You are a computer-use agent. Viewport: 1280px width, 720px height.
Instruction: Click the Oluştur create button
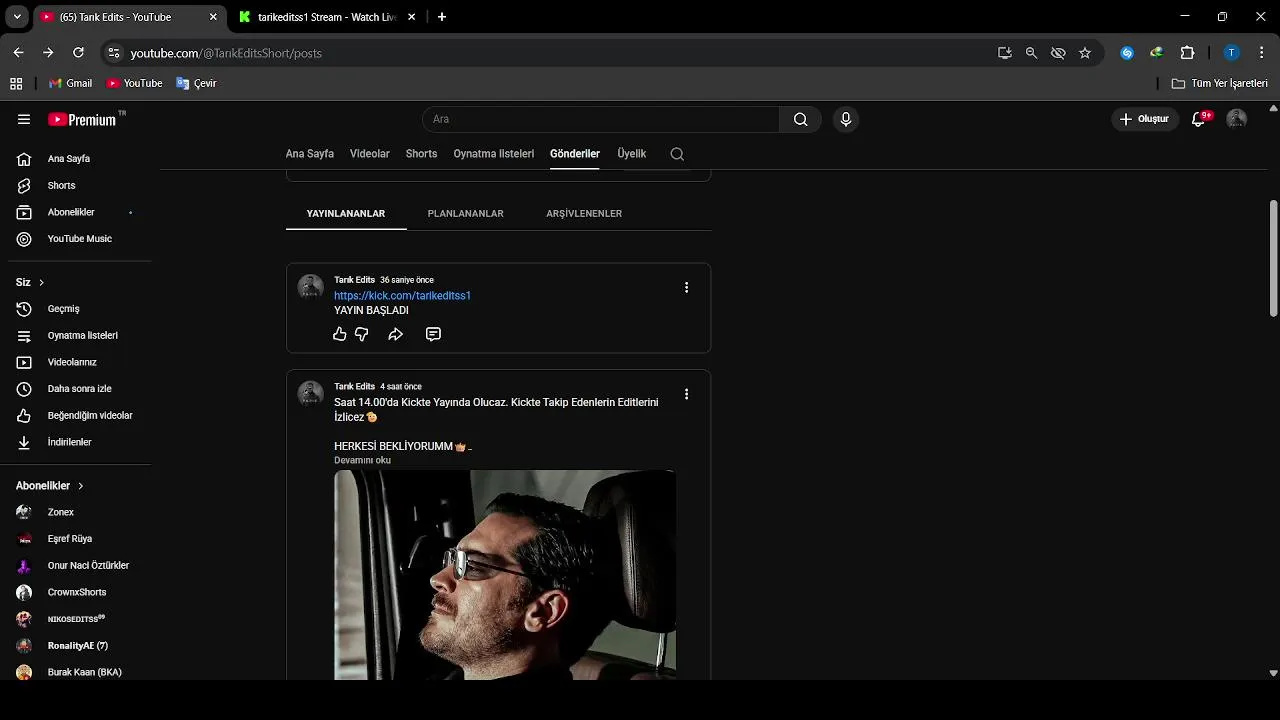(1145, 119)
